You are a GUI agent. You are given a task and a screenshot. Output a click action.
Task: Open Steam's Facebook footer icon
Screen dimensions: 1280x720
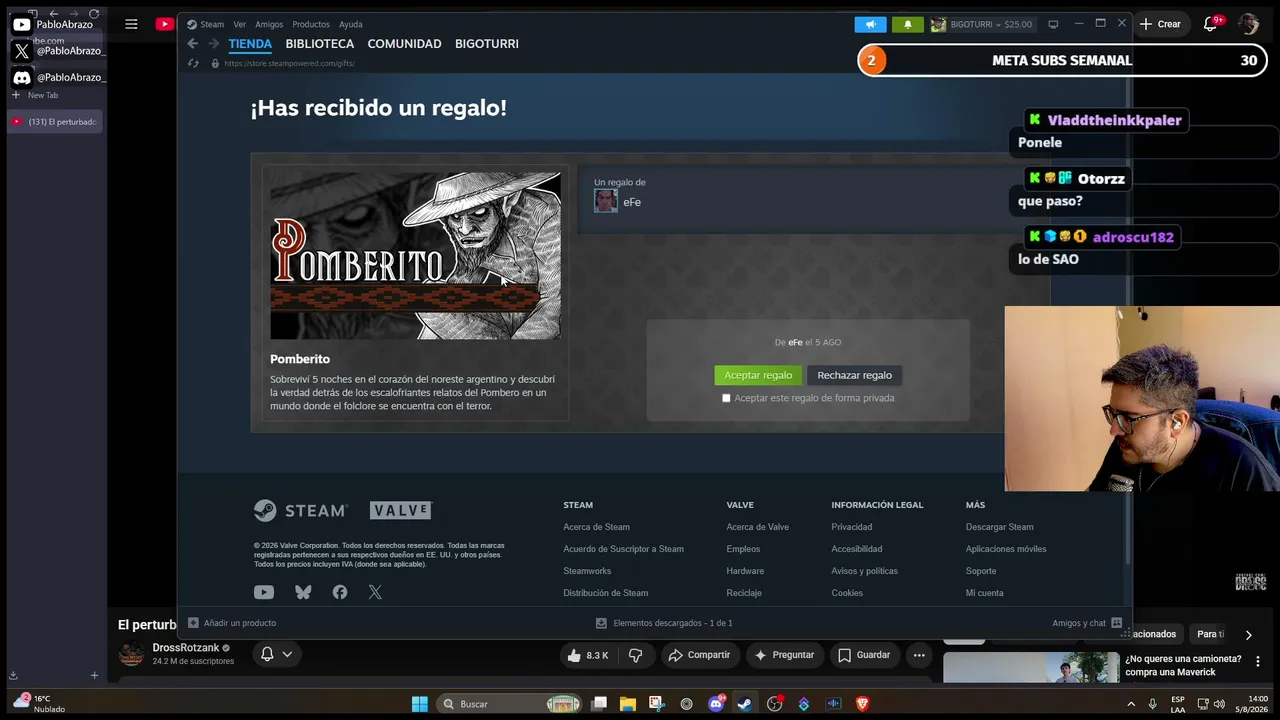340,592
